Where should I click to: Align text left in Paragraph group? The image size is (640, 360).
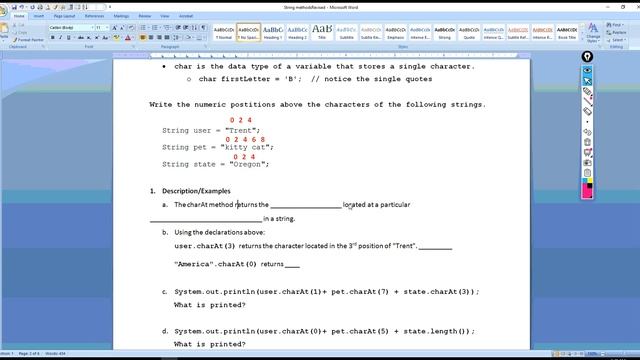142,38
